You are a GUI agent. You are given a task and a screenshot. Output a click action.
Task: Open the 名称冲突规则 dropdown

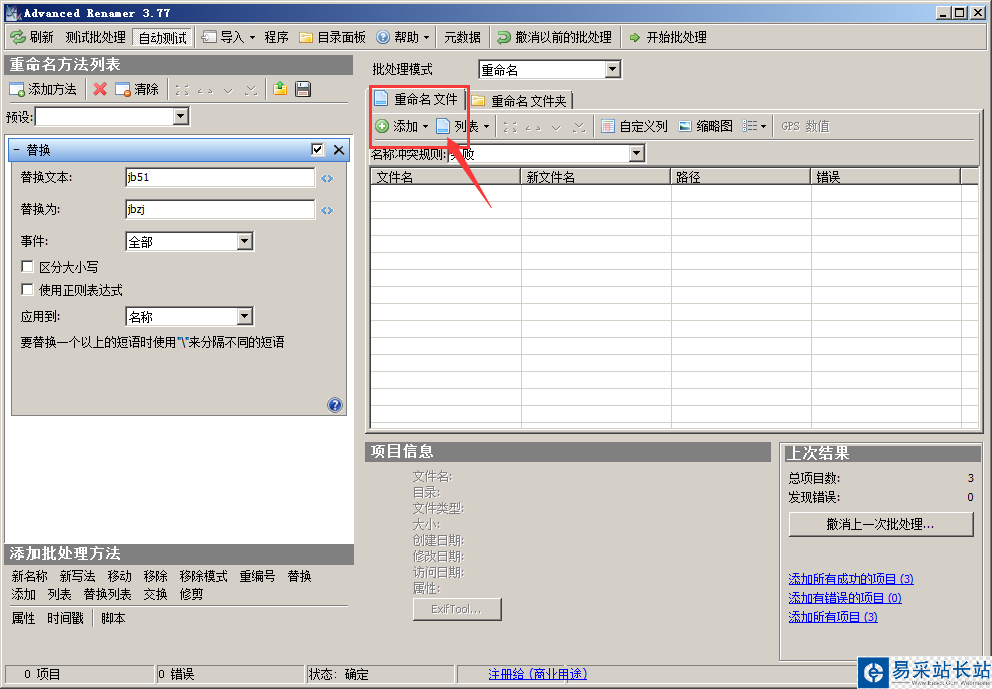(636, 153)
